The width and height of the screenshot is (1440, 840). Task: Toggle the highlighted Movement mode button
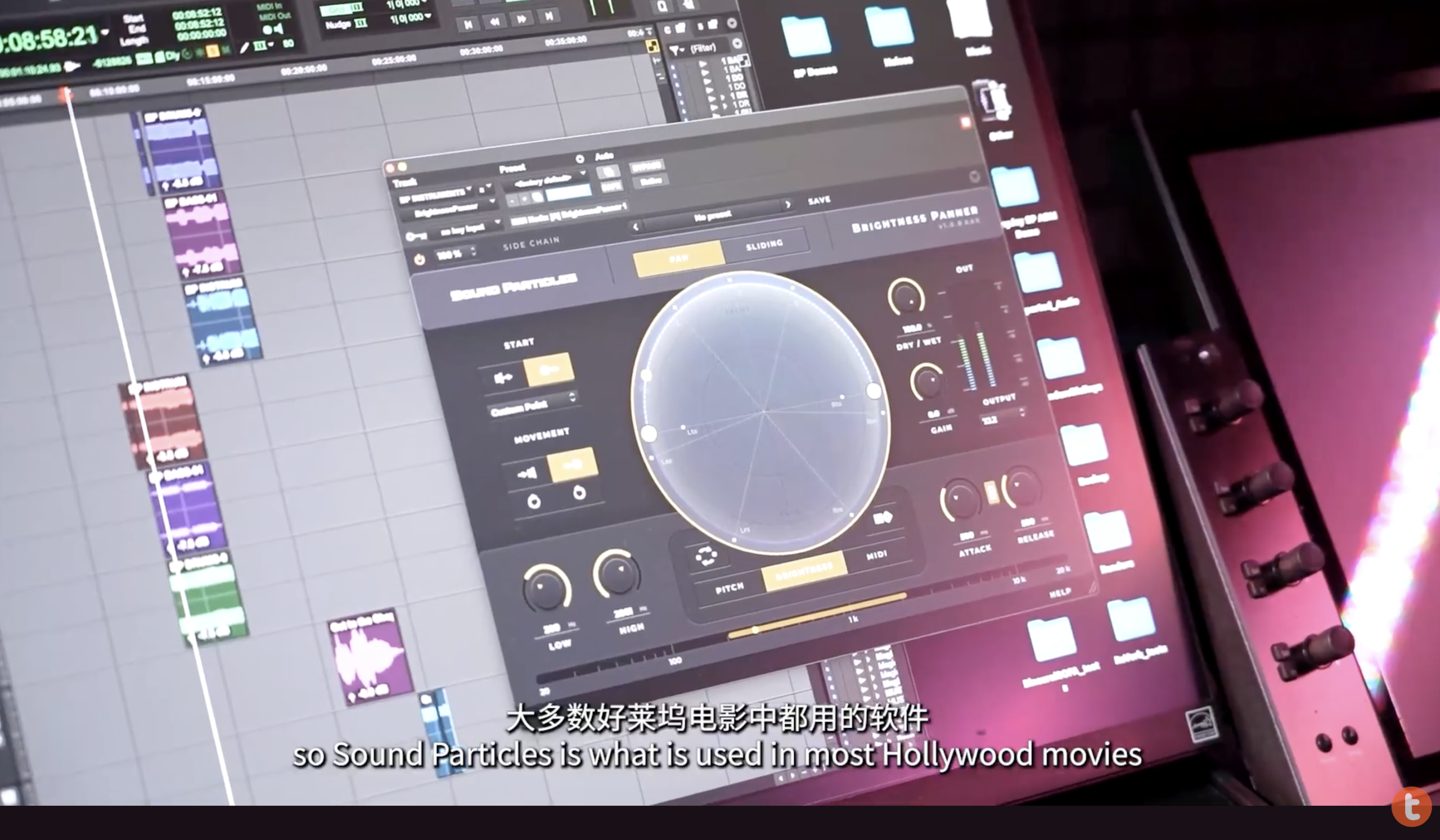click(573, 464)
